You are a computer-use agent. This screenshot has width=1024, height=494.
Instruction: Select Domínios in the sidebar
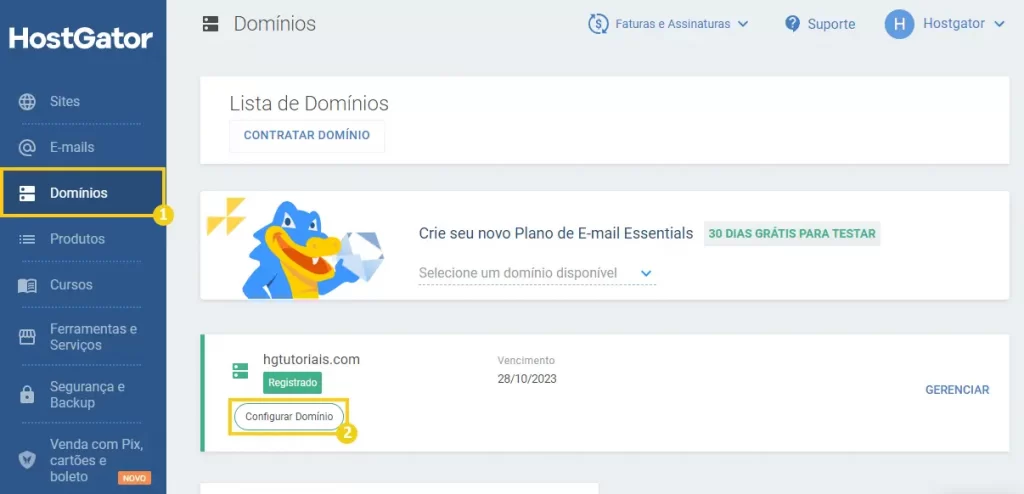[83, 193]
